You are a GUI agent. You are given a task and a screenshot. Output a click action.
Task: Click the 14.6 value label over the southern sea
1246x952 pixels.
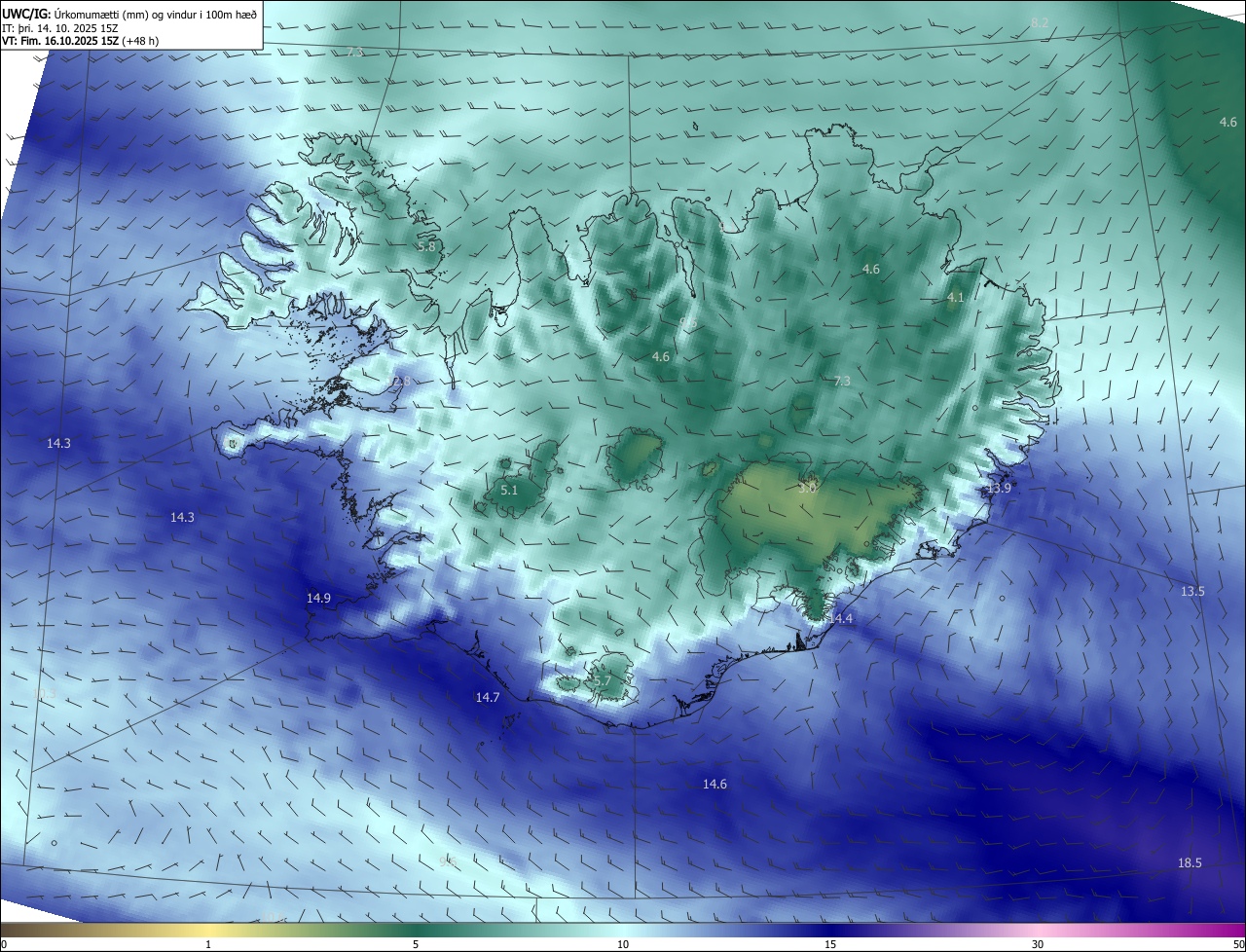pos(715,784)
